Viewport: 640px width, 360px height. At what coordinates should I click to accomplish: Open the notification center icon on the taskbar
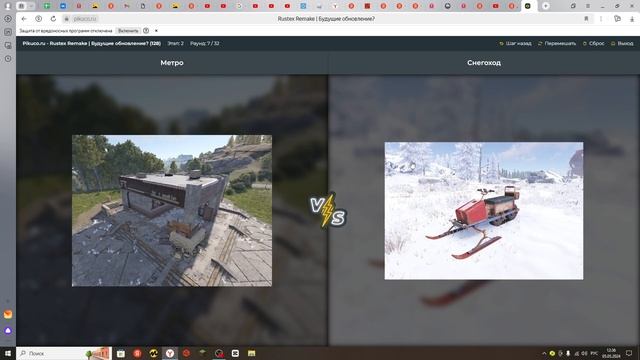(629, 353)
